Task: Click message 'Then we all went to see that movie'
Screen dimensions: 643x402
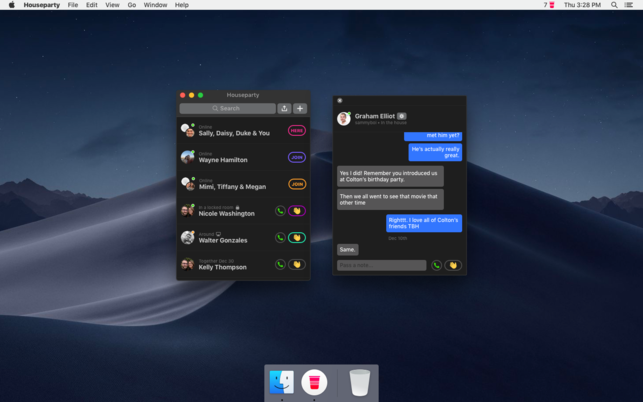Action: click(390, 199)
